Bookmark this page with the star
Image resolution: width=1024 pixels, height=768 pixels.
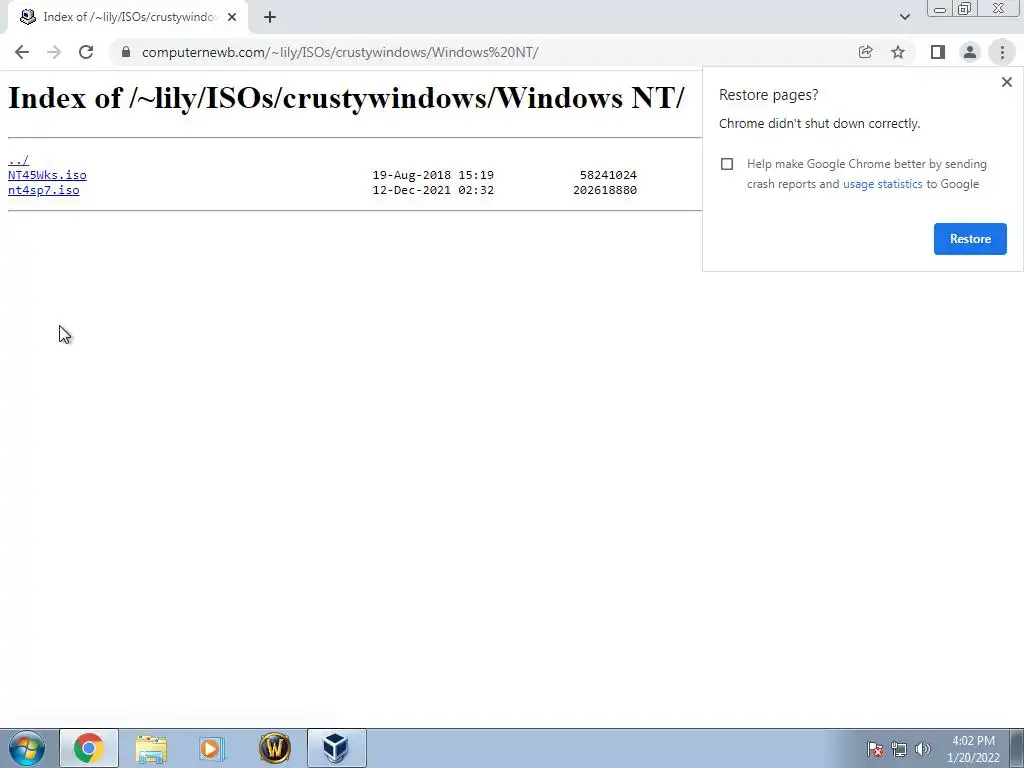coord(898,52)
